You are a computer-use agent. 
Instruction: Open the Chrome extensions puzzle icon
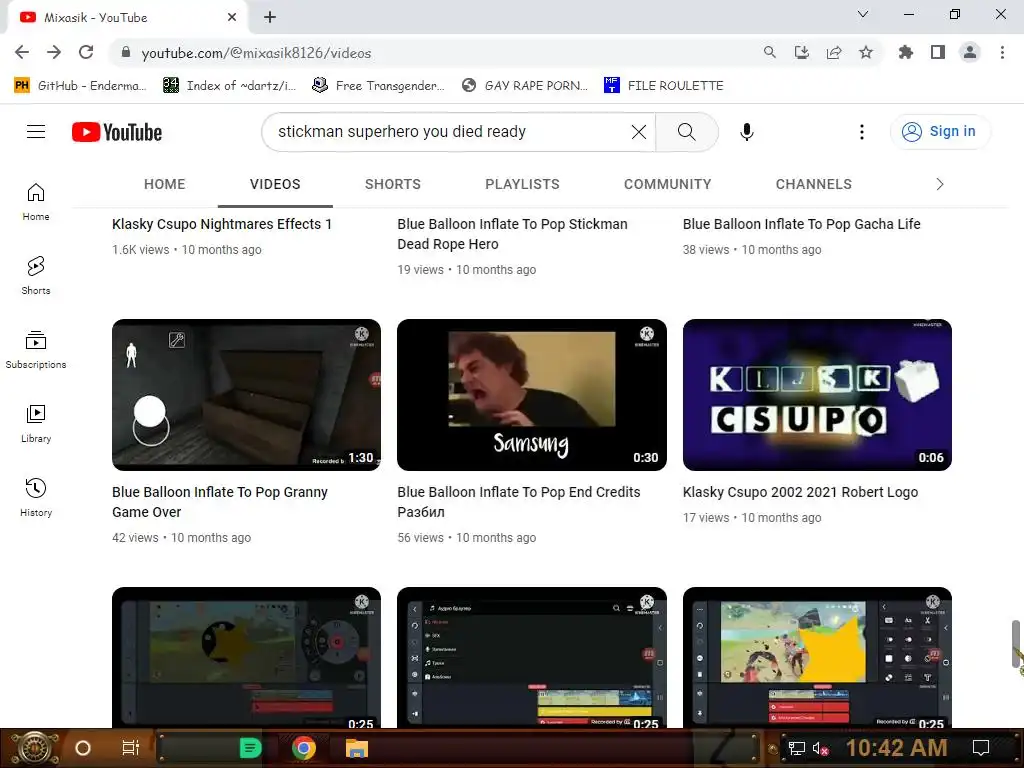(906, 52)
